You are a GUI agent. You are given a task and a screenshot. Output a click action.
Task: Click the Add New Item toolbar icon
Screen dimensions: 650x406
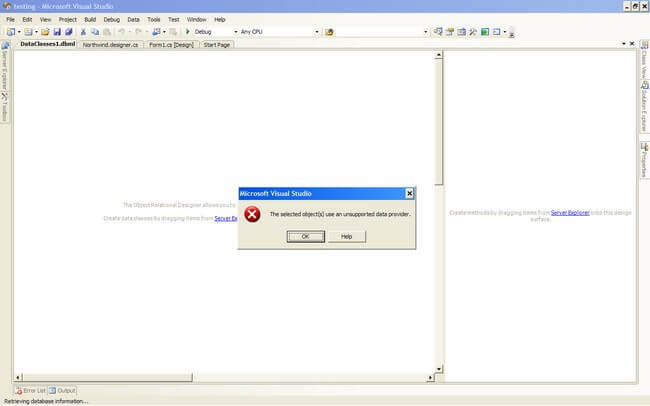[x=28, y=32]
